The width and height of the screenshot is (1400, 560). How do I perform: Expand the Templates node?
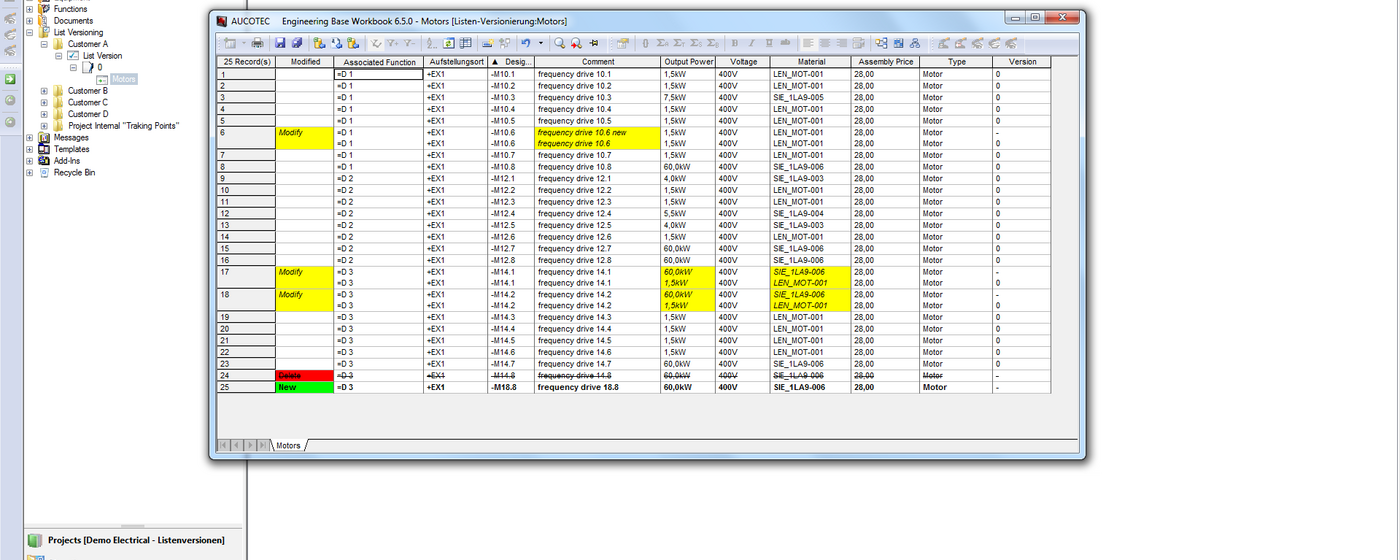[29, 149]
